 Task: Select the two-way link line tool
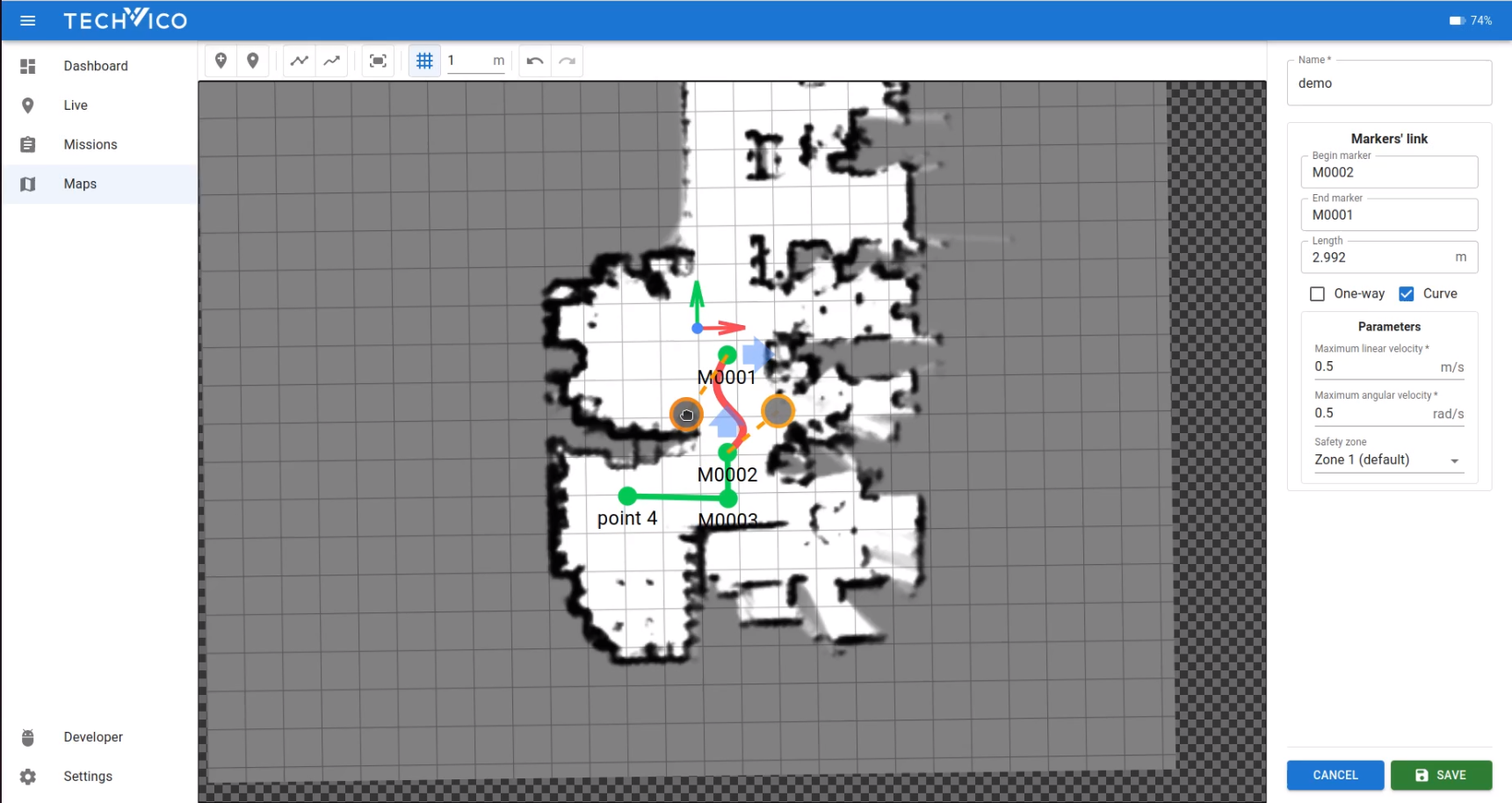click(x=300, y=61)
